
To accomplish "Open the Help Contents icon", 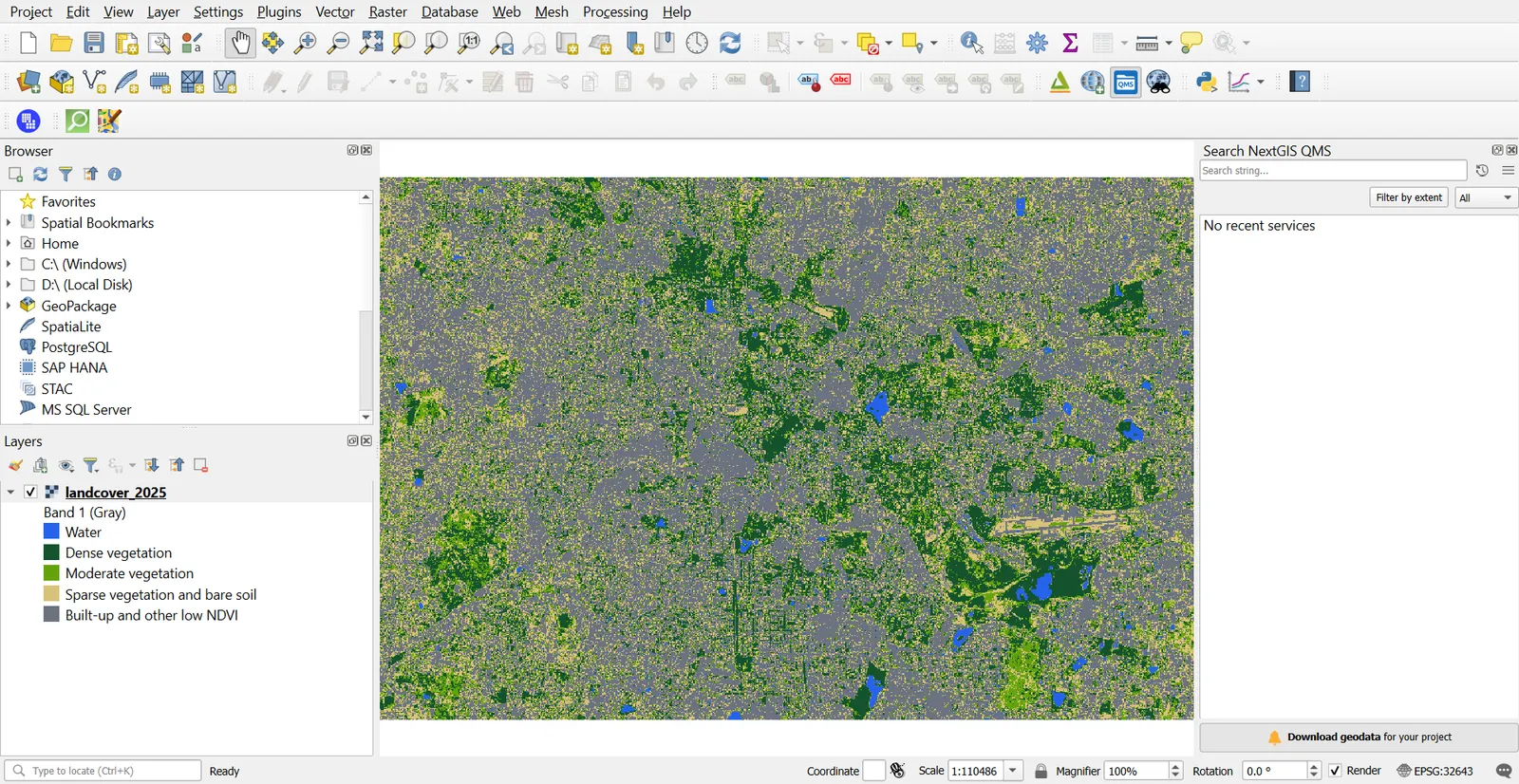I will (1301, 83).
